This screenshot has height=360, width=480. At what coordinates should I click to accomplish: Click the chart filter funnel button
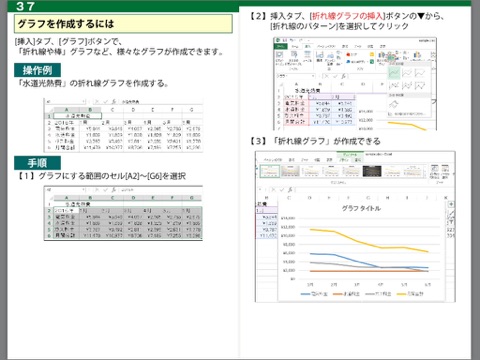[x=451, y=222]
